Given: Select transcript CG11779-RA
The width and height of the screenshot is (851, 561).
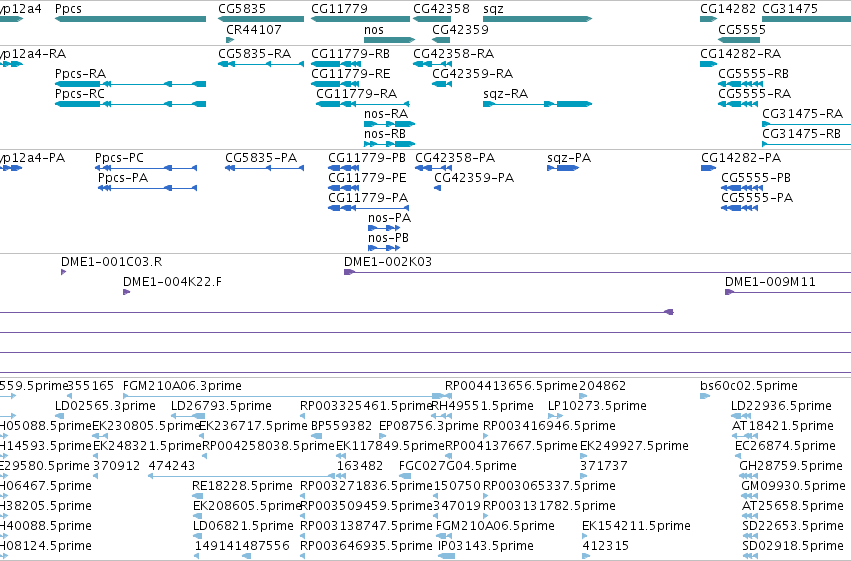Looking at the screenshot, I should [x=357, y=94].
